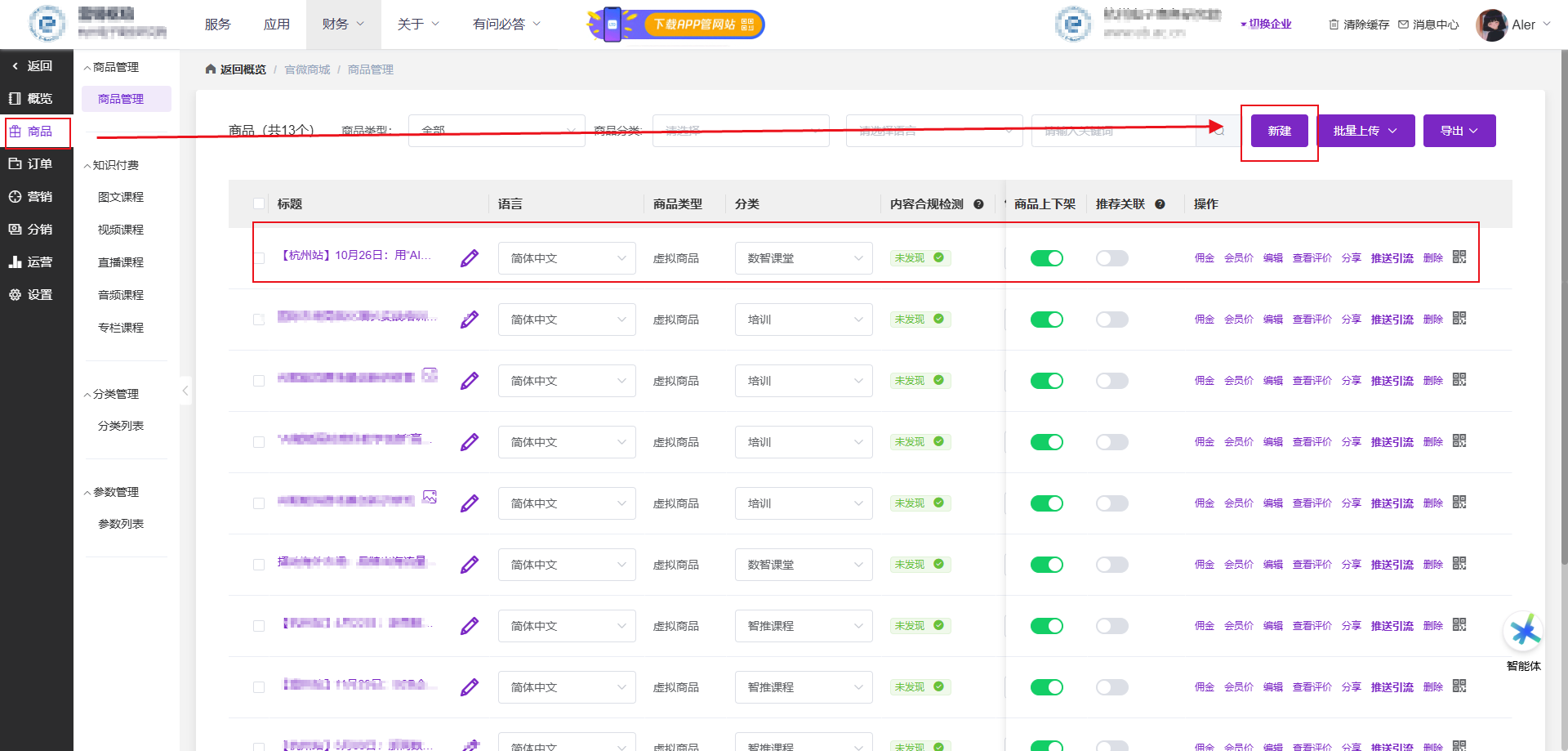1568x751 pixels.
Task: Click the 新建 button
Action: [1279, 131]
